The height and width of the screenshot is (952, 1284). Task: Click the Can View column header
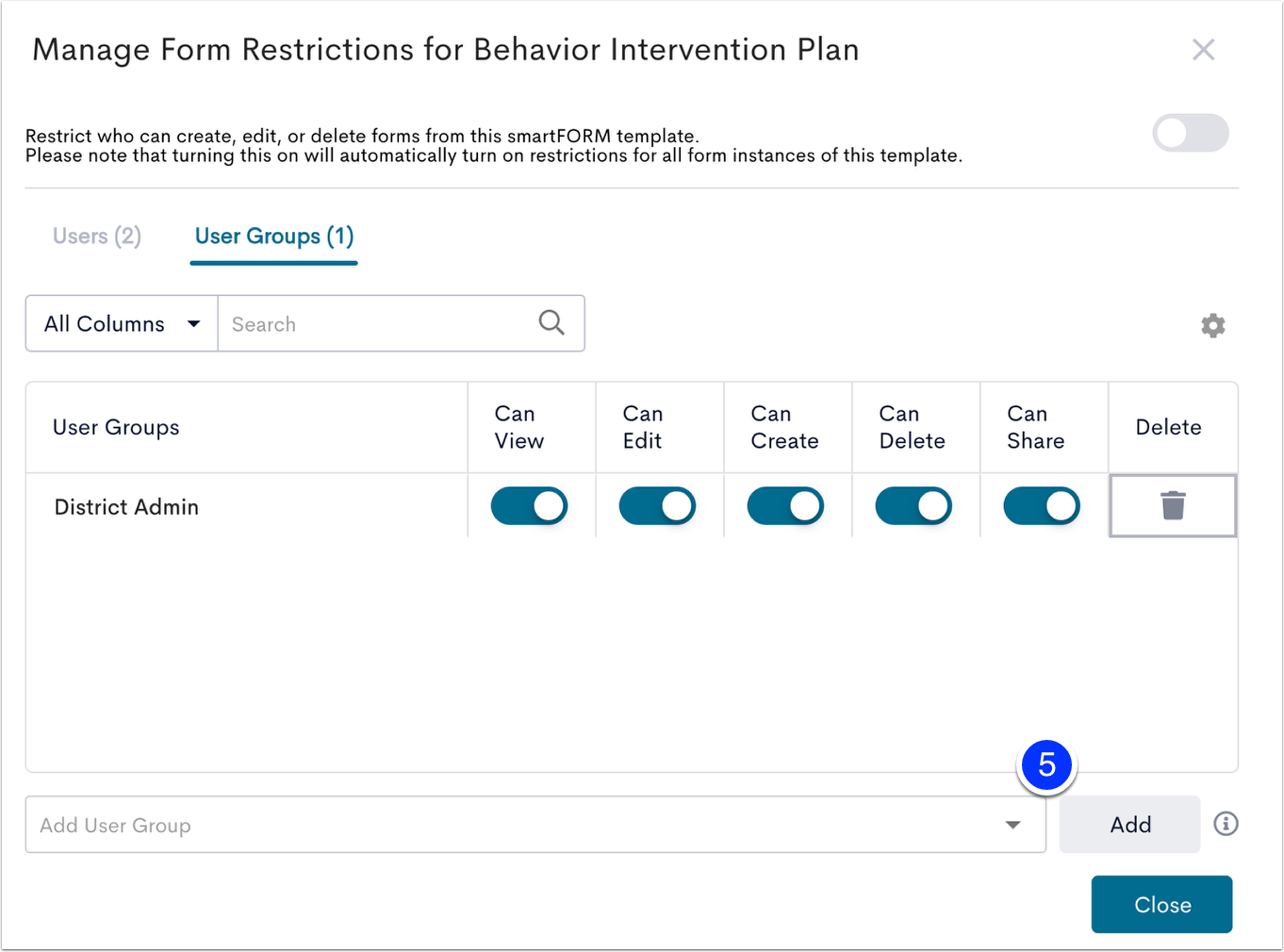tap(532, 427)
